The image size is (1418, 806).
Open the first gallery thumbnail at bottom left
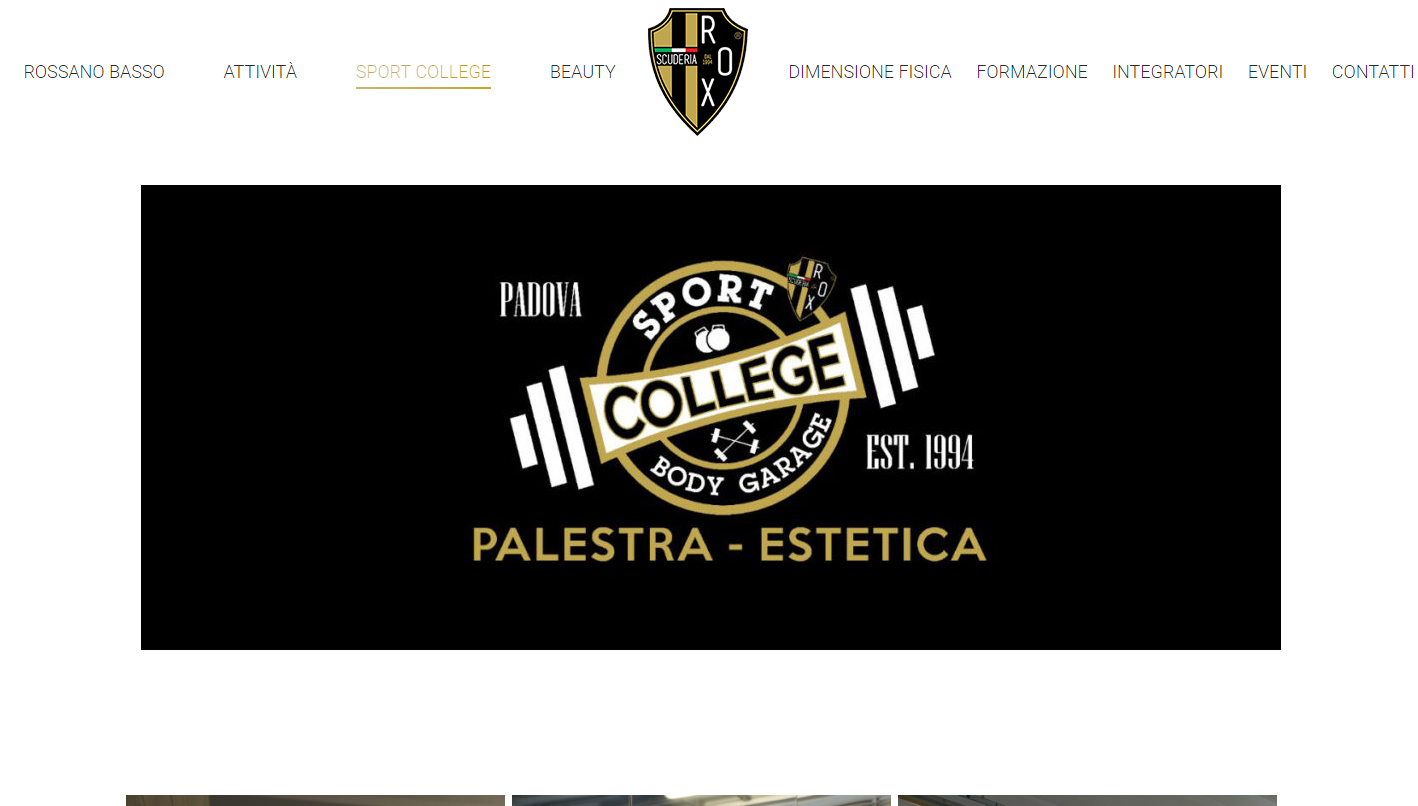pos(315,800)
